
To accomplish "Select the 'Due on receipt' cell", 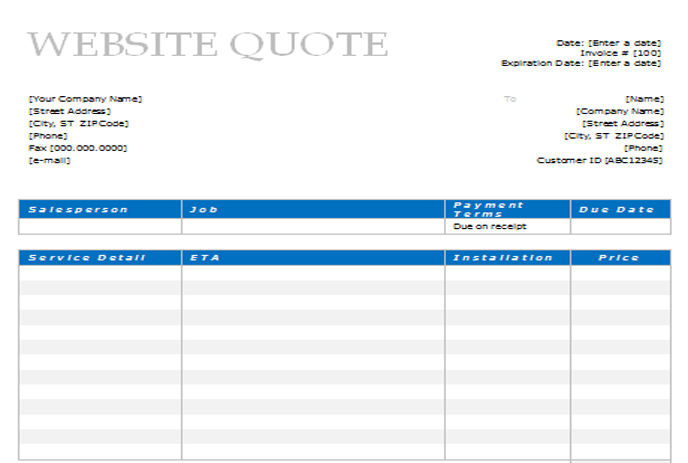I will (x=490, y=226).
